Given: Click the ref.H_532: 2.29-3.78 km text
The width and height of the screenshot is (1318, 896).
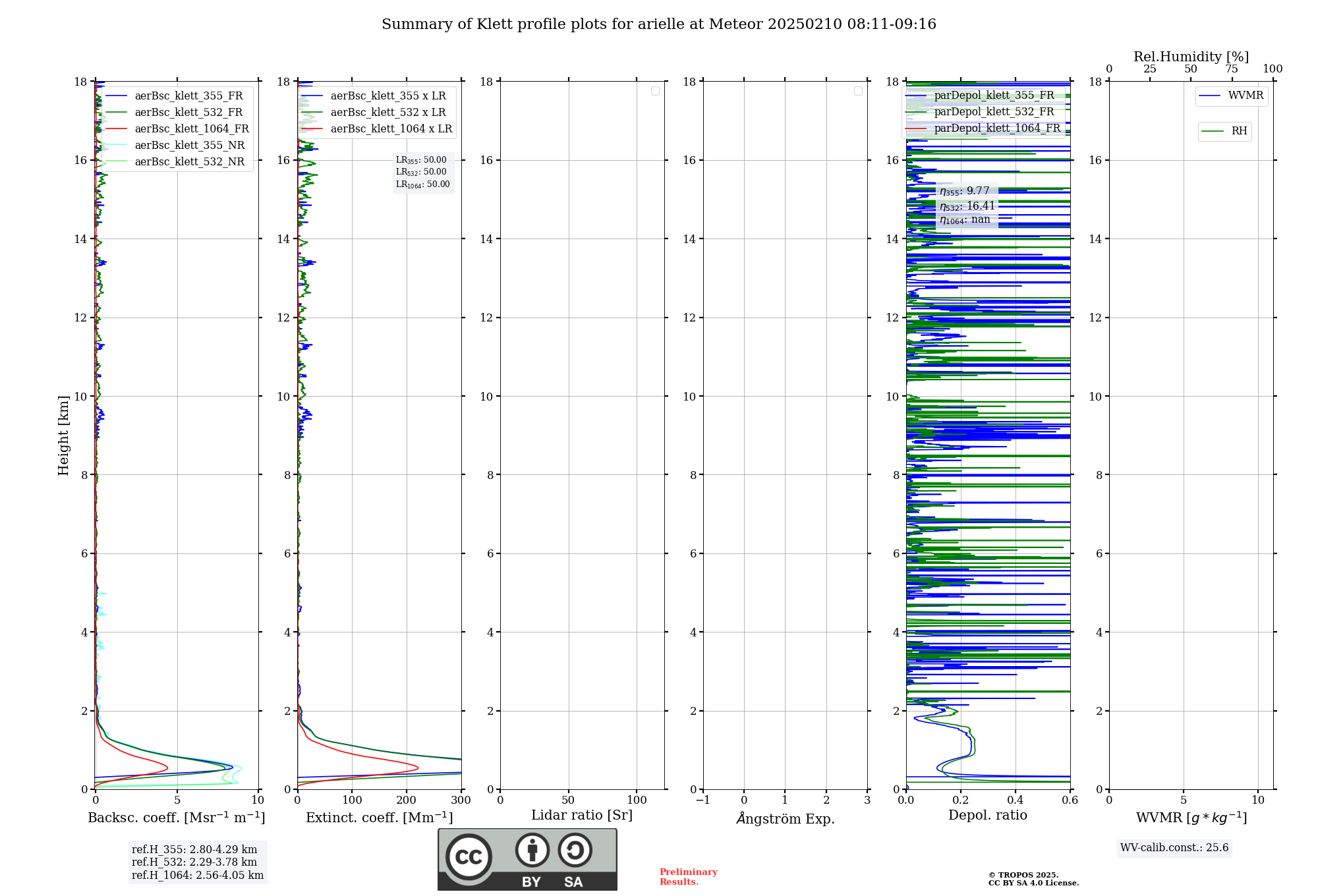Looking at the screenshot, I should 194,862.
